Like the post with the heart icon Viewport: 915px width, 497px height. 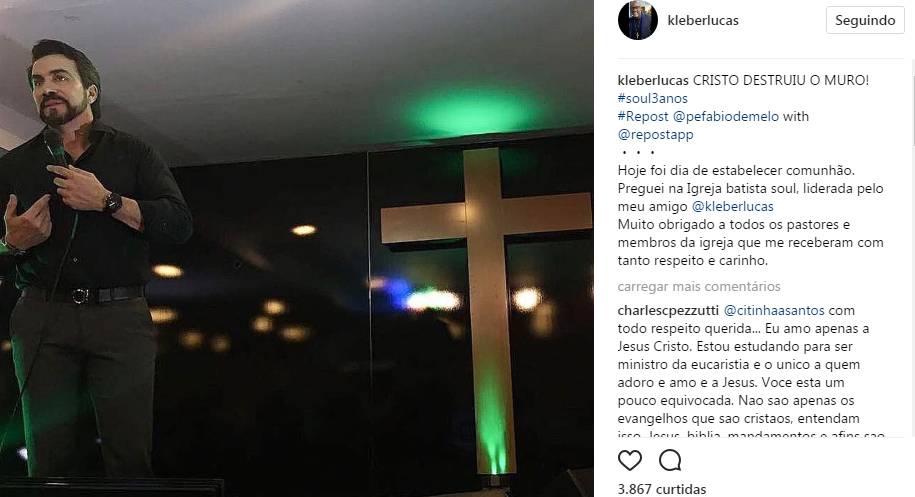[630, 460]
